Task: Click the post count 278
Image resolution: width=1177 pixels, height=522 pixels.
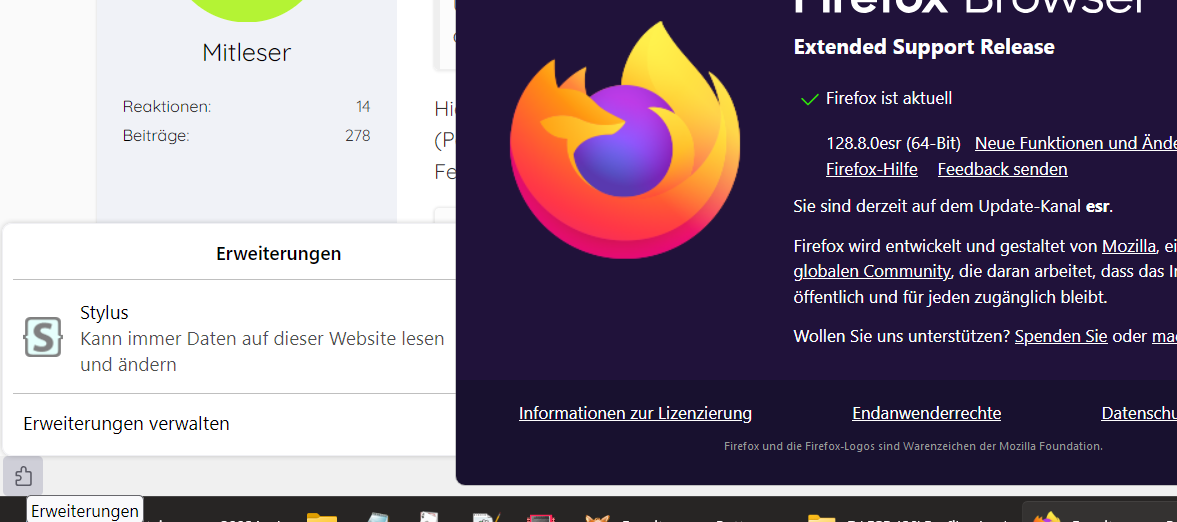Action: point(358,136)
